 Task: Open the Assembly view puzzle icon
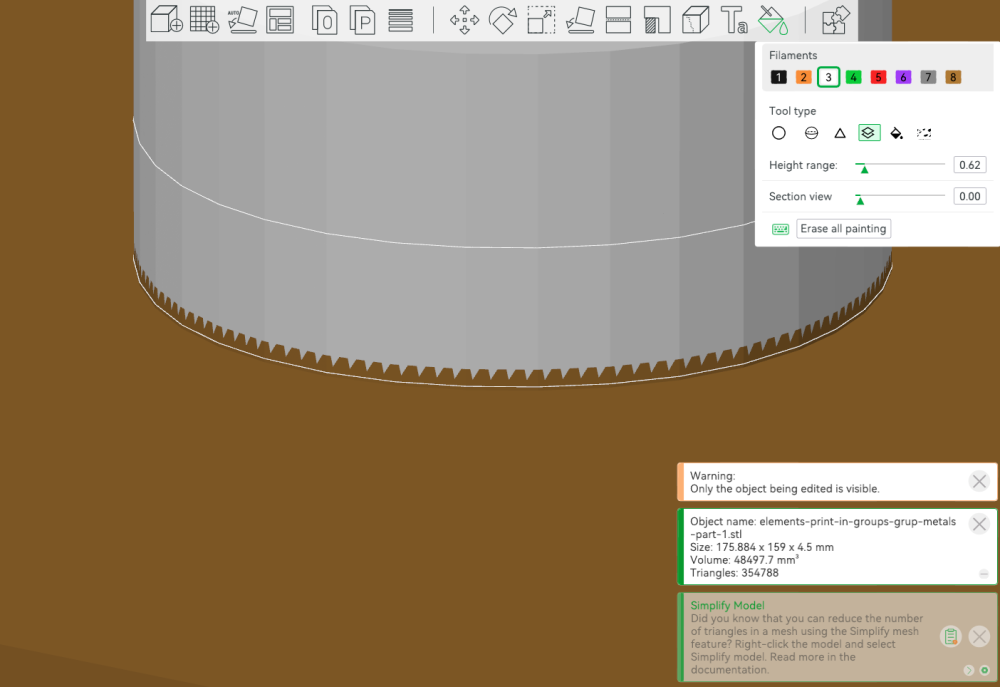click(835, 20)
